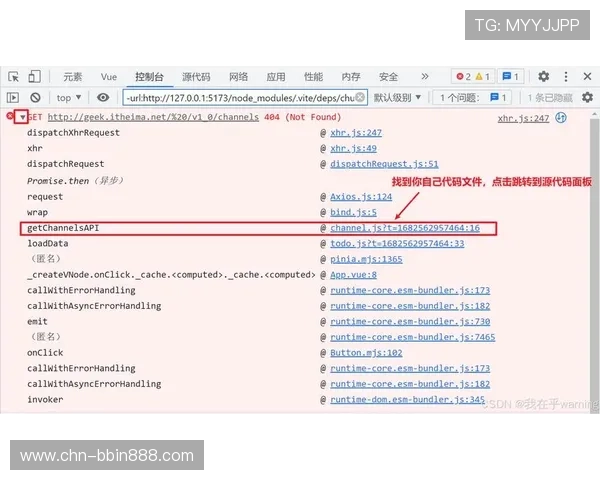Collapse the GET error stack trace arrow

click(21, 117)
